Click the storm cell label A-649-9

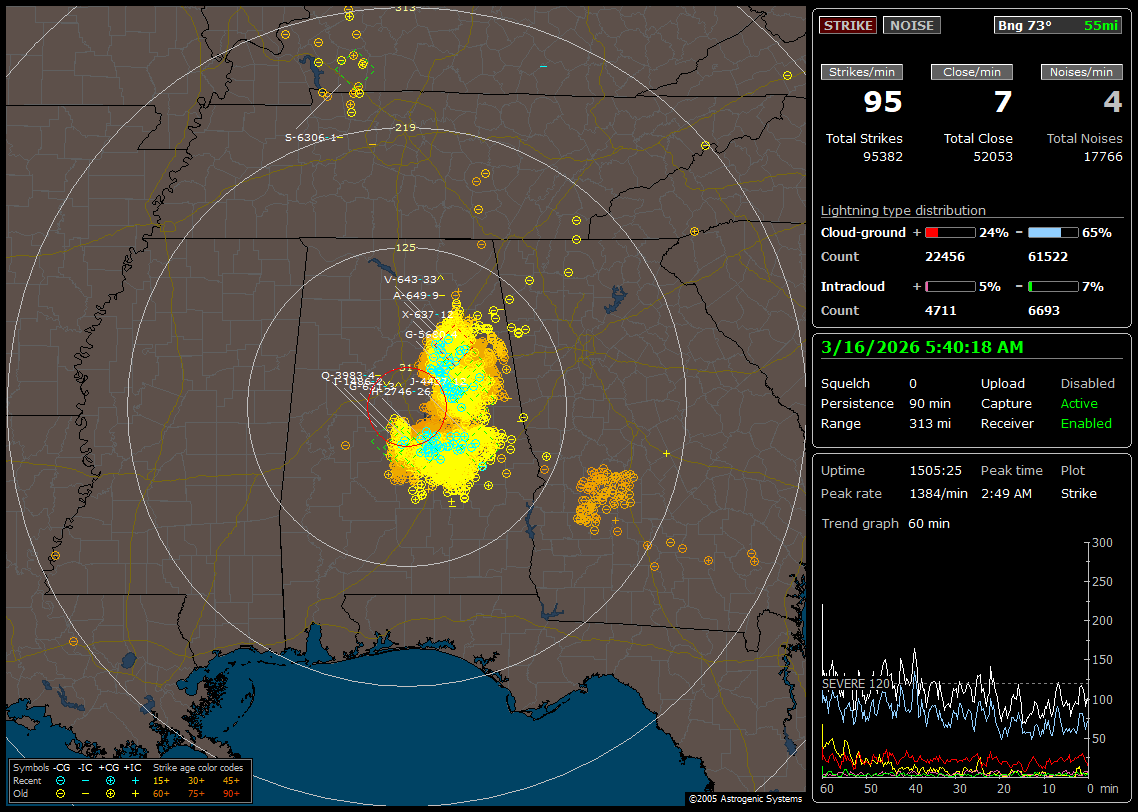point(417,295)
